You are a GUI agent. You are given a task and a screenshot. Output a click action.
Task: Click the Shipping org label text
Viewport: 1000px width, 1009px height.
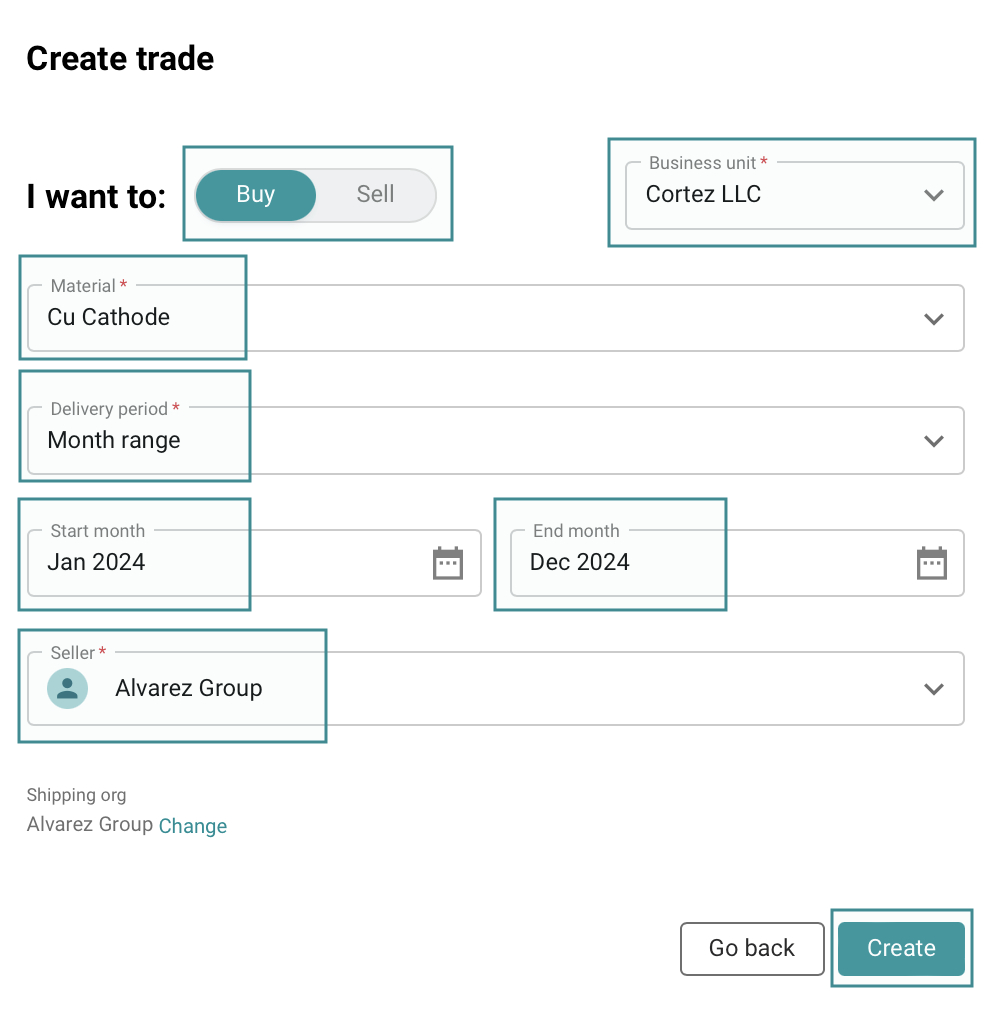pos(77,796)
